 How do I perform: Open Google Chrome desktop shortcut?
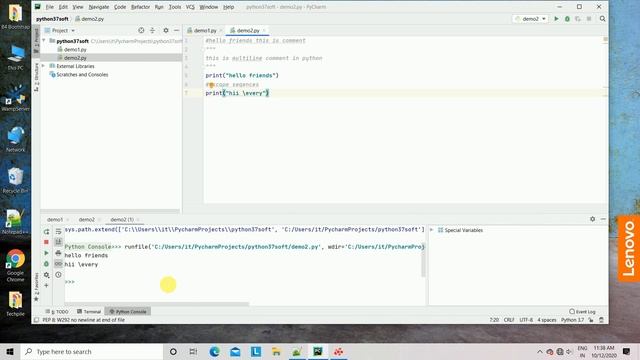click(x=16, y=265)
